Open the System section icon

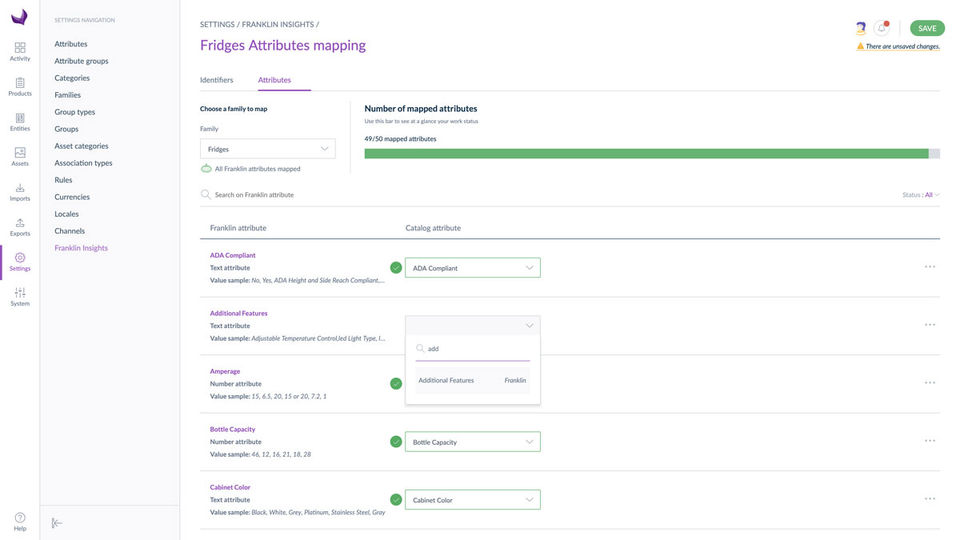click(20, 296)
